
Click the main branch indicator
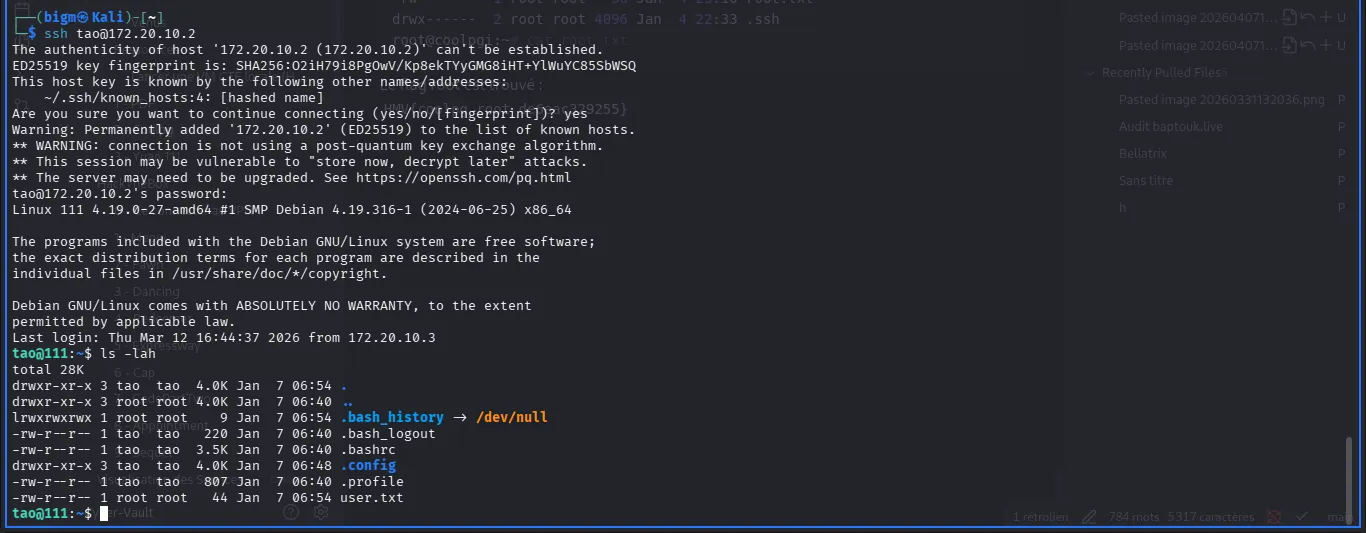[1339, 517]
